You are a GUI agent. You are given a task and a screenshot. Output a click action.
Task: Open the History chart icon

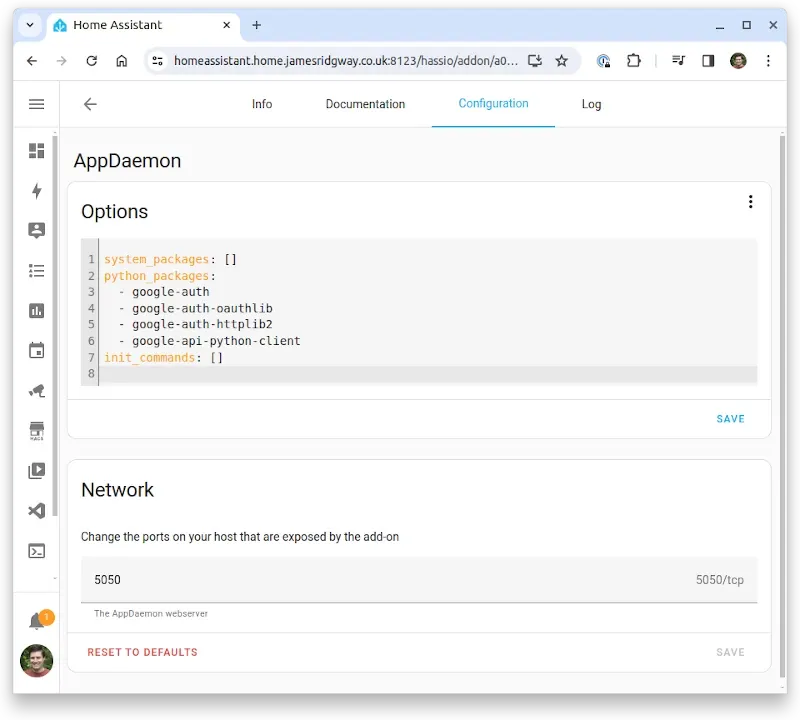coord(36,311)
